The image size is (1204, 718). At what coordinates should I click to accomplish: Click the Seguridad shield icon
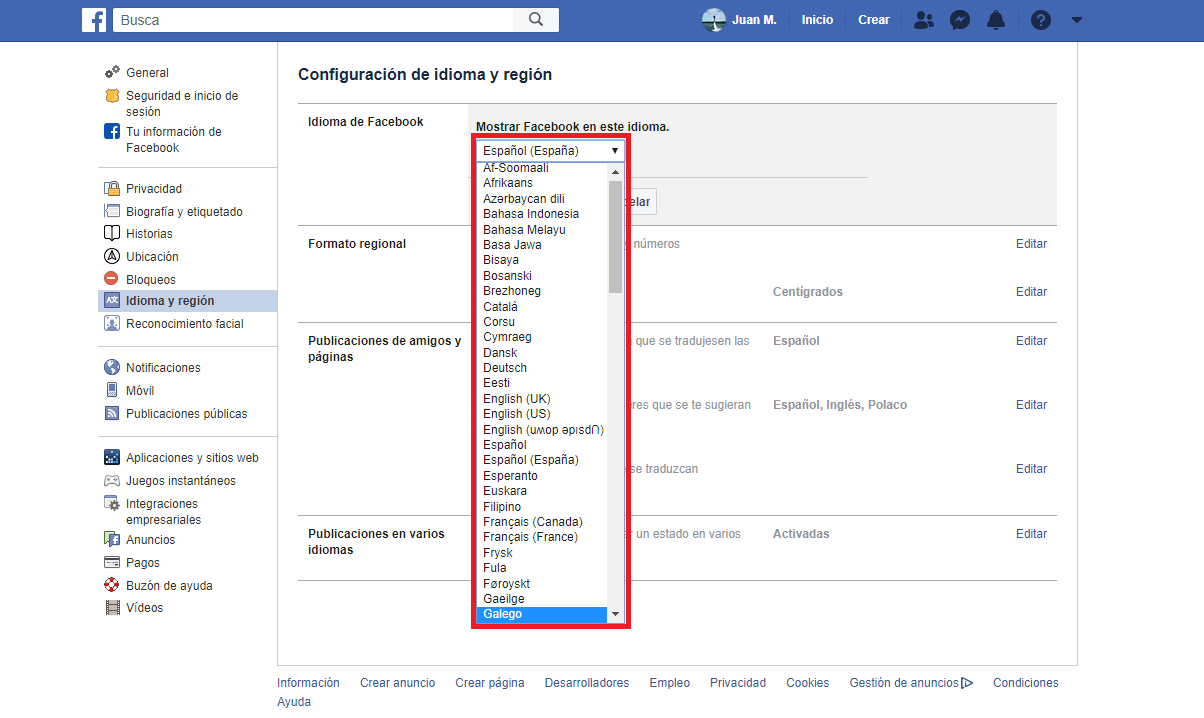pyautogui.click(x=112, y=96)
